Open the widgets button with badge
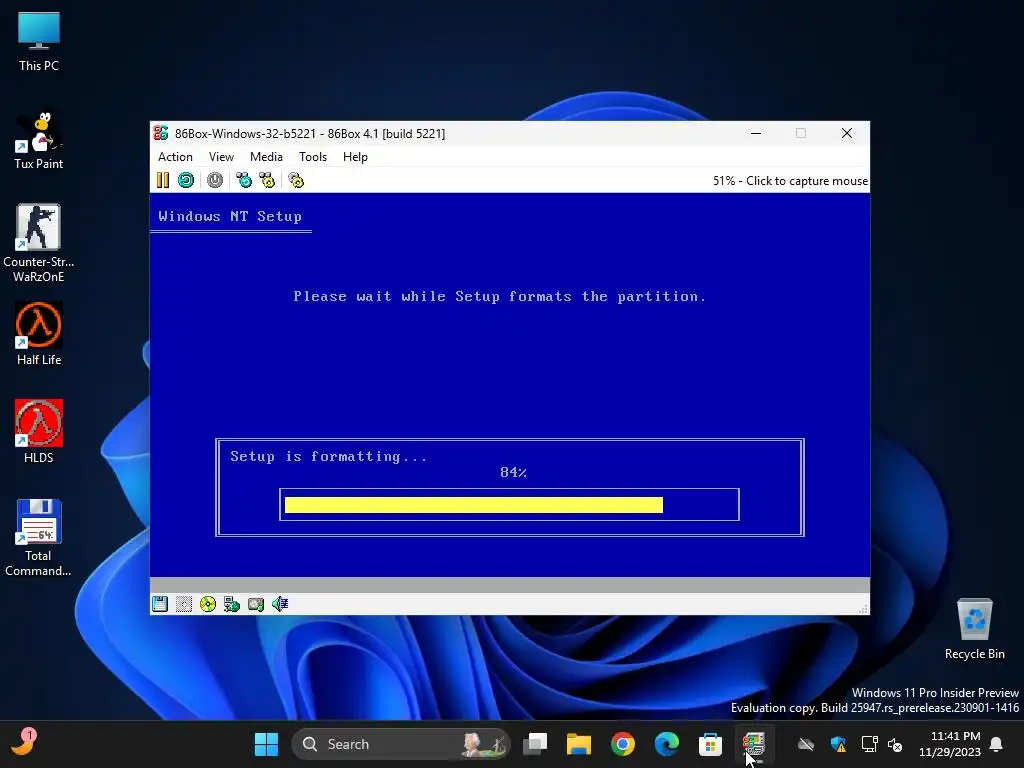Screen dimensions: 1024x768 tap(24, 743)
